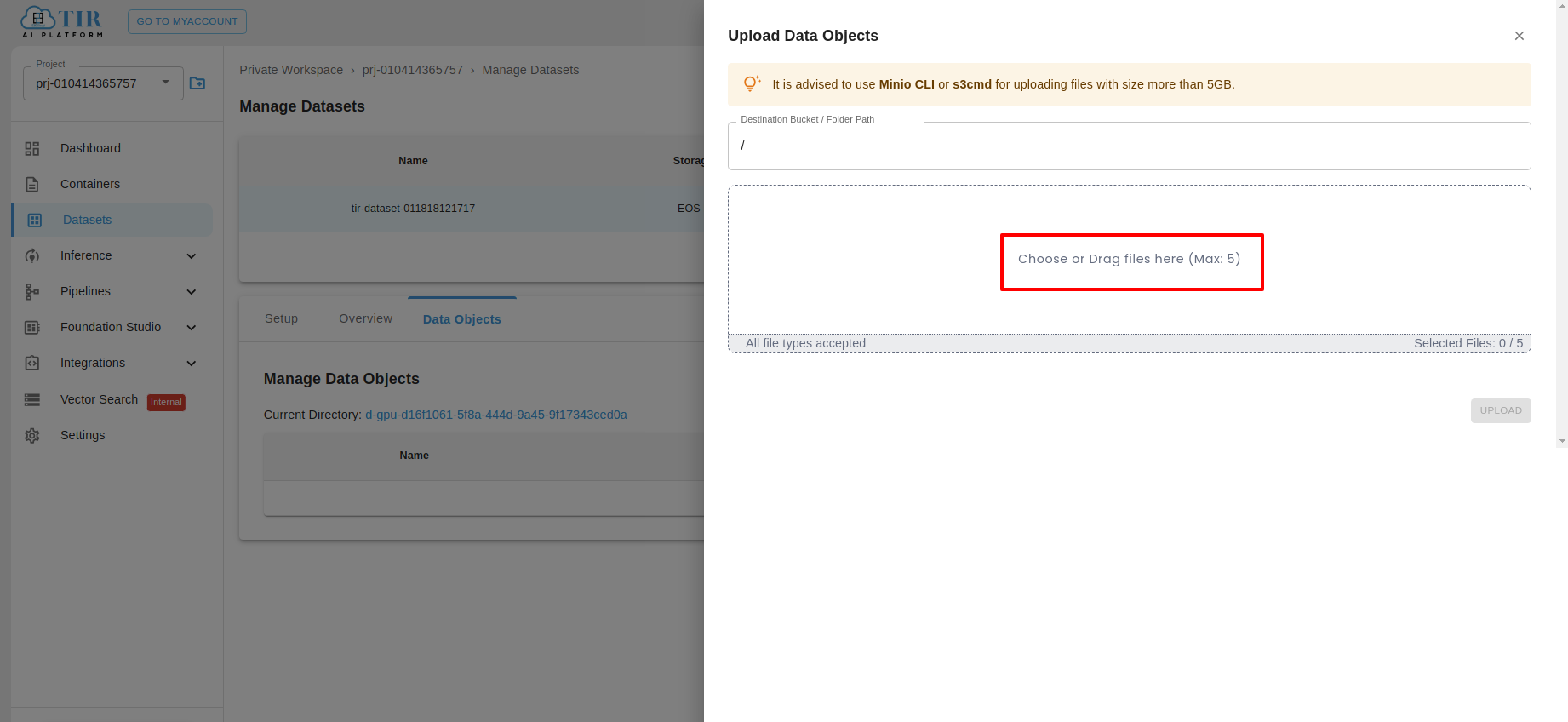
Task: Select the tir-dataset-011818121717 row
Action: click(472, 209)
